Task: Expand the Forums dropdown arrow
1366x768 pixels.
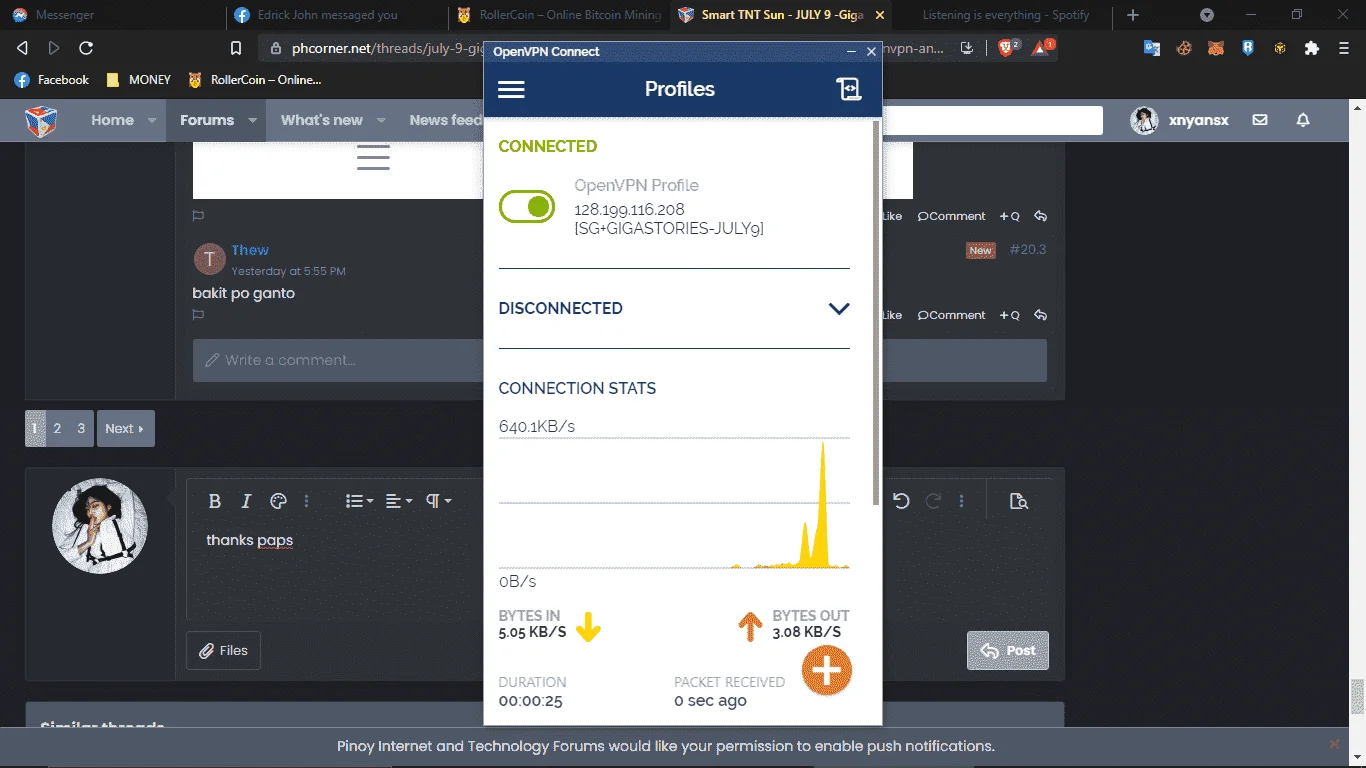Action: pos(252,120)
